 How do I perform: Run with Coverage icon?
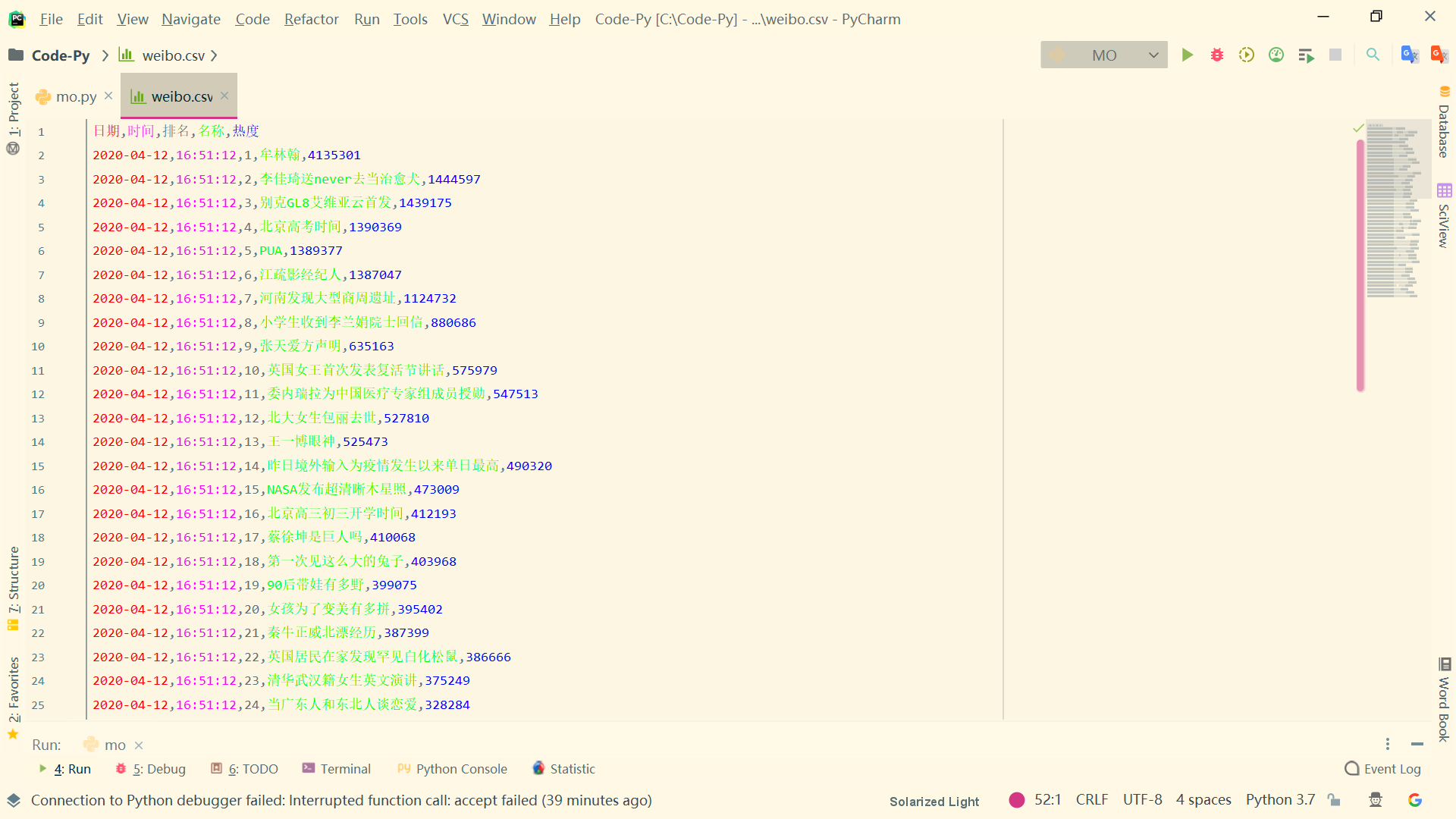1247,55
